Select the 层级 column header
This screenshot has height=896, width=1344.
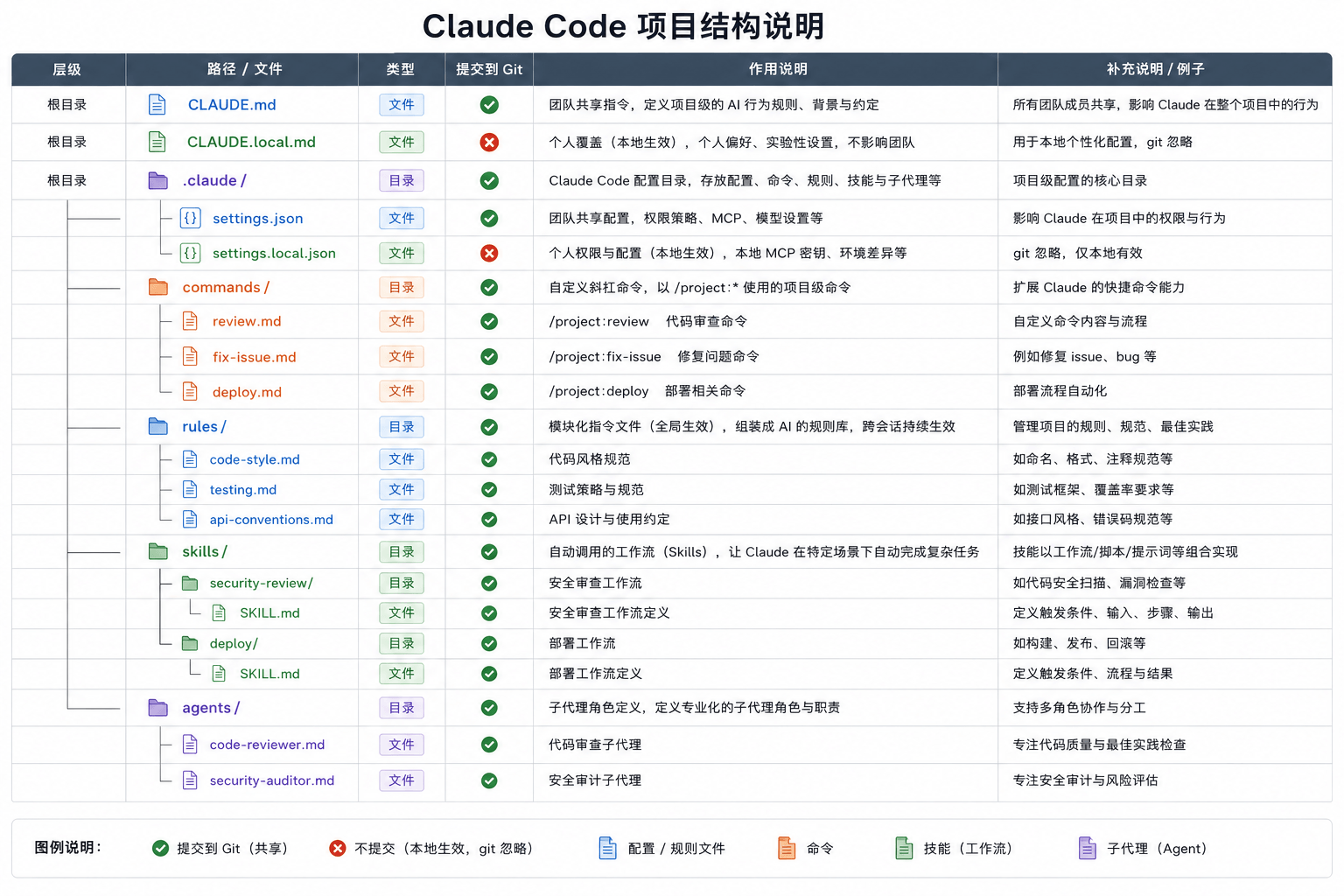(x=68, y=69)
